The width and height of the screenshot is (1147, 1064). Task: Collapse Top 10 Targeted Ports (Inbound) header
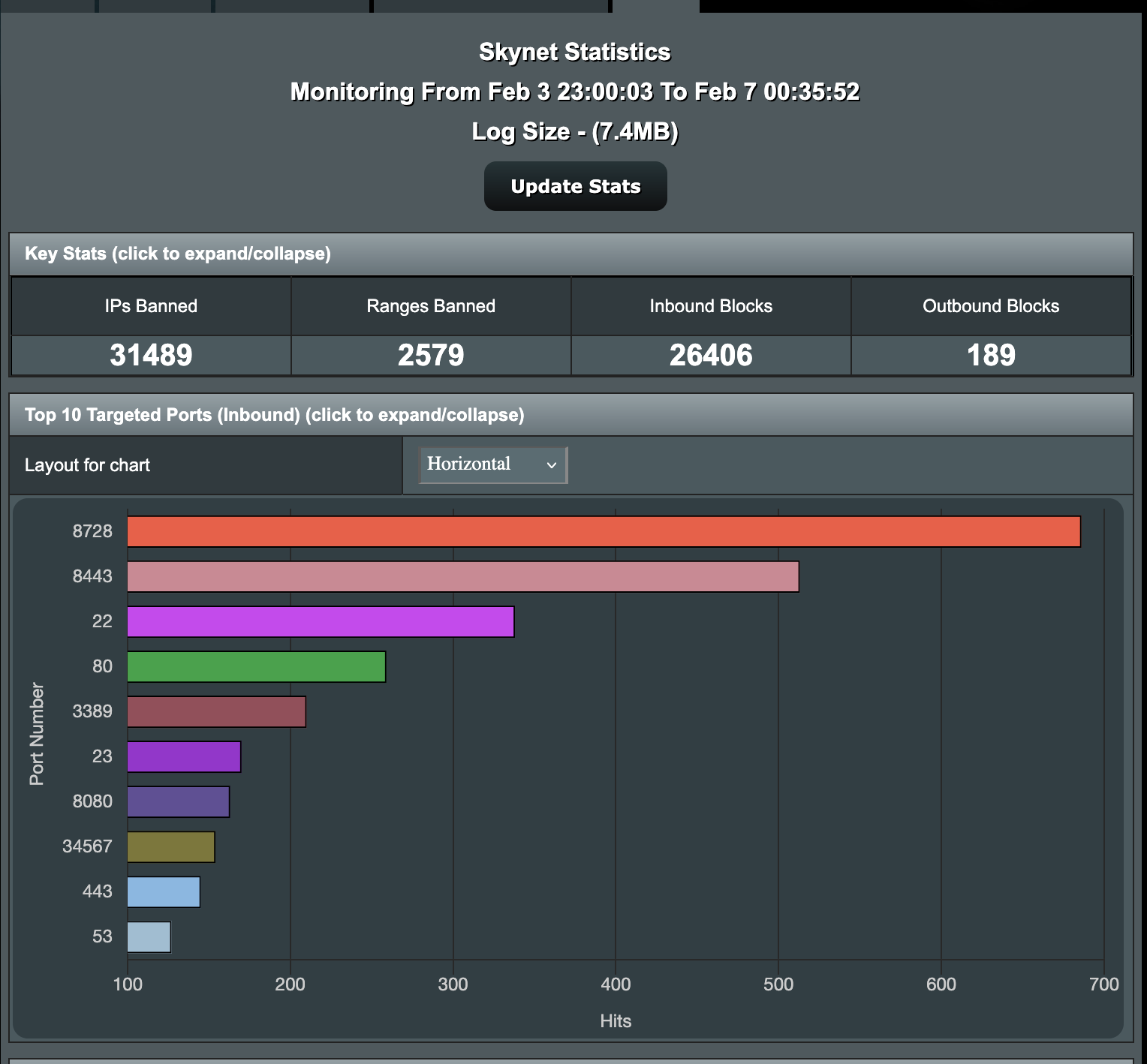(x=571, y=415)
